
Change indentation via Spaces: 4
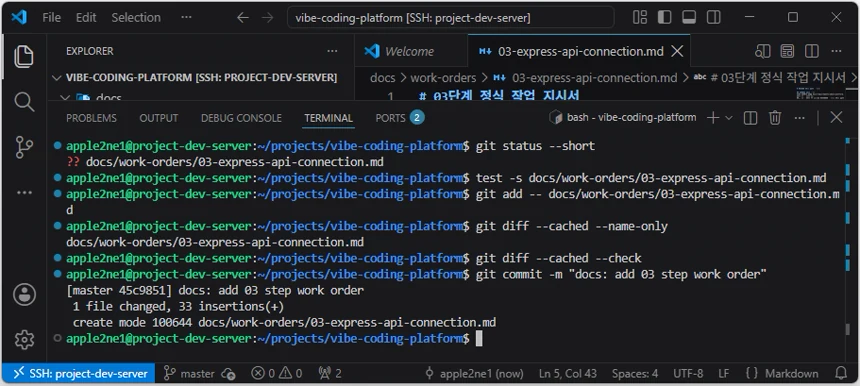click(635, 374)
